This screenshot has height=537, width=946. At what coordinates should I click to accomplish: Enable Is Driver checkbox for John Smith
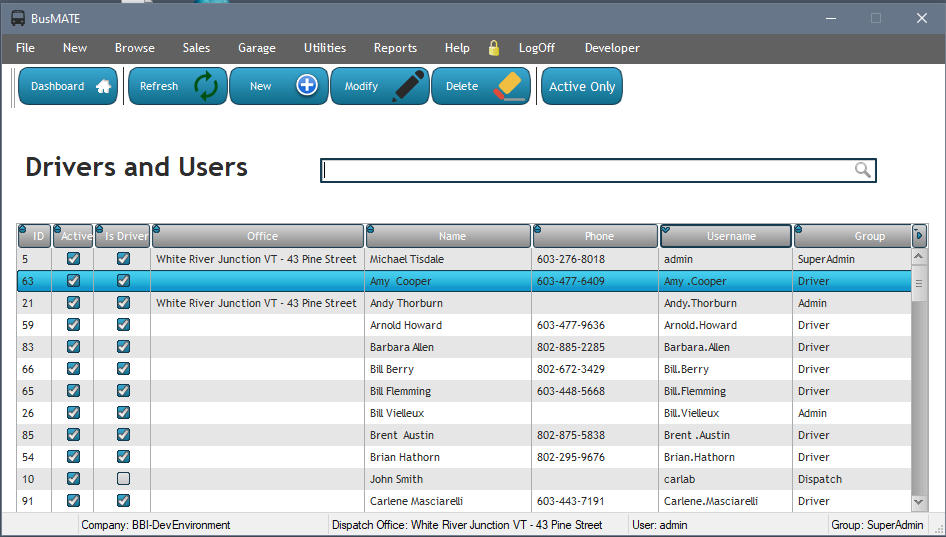click(123, 479)
